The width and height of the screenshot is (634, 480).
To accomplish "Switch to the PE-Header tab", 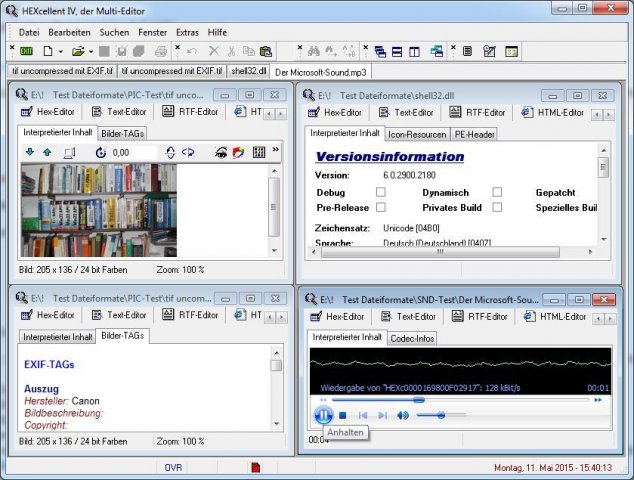I will click(474, 134).
